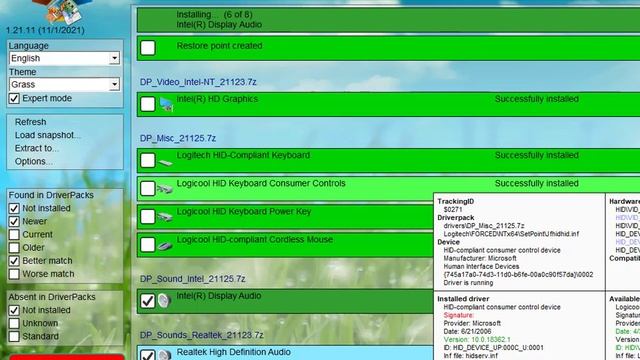Viewport: 640px width, 360px height.
Task: Enable the Worse match filter
Action: (x=14, y=274)
